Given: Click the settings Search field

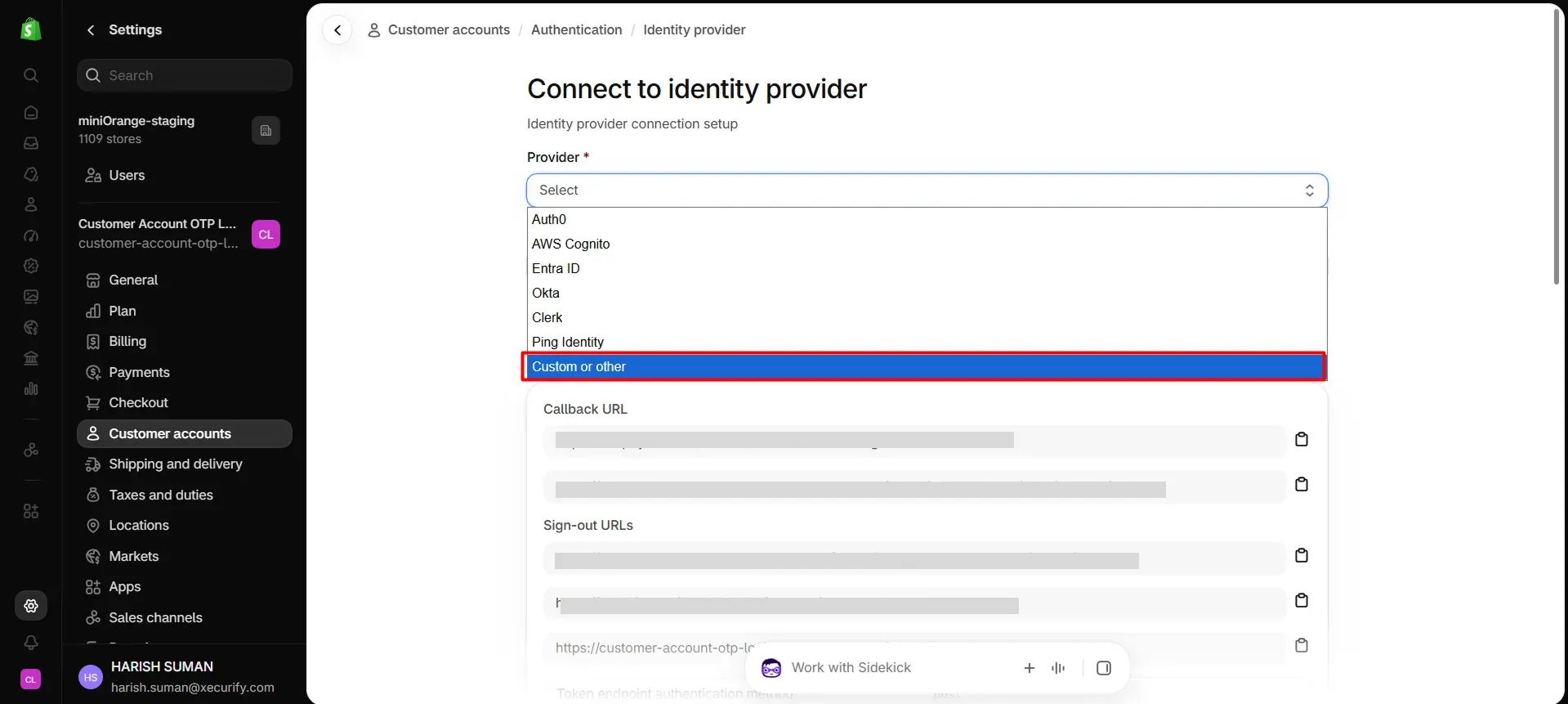Looking at the screenshot, I should tap(185, 75).
